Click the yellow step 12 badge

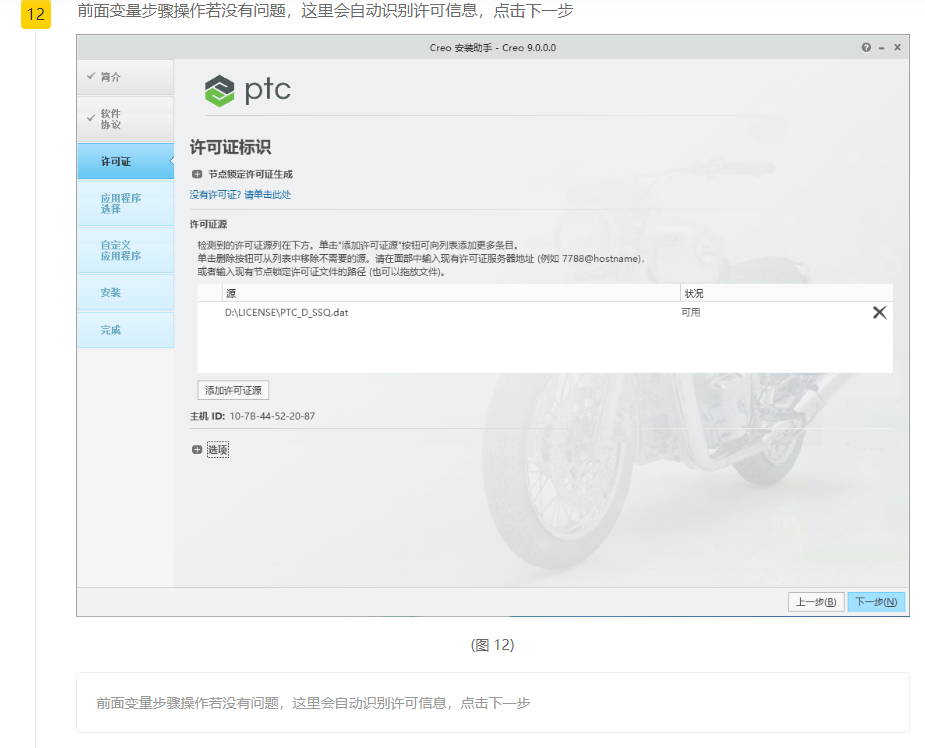click(36, 14)
